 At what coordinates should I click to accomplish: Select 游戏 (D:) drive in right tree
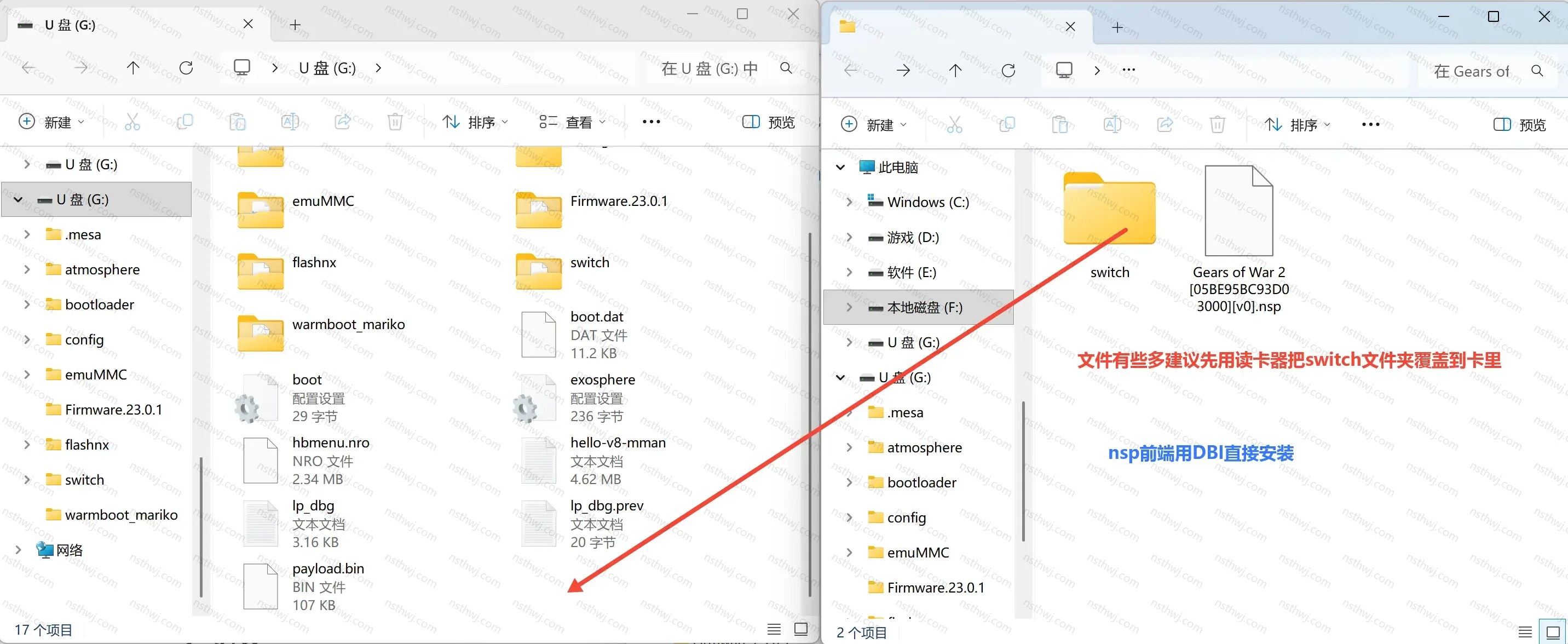(913, 237)
